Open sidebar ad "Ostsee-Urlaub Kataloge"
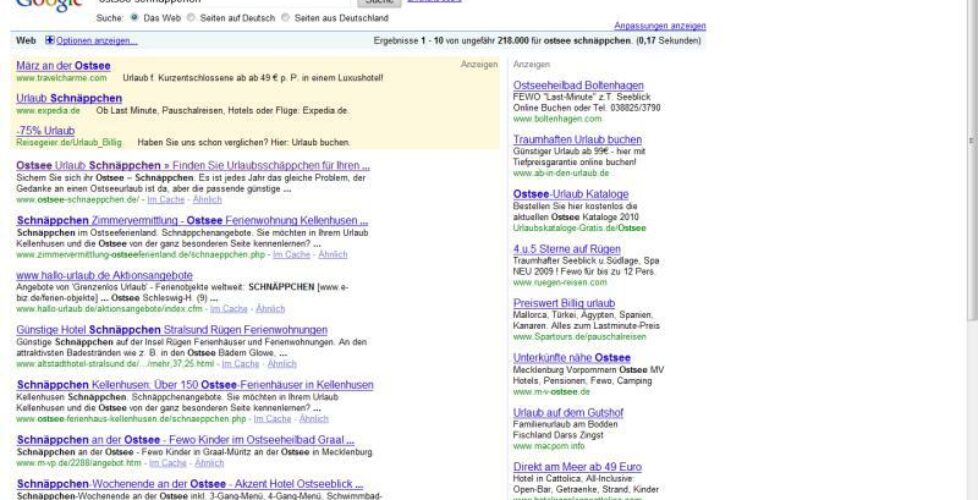Viewport: 978px width, 500px height. pyautogui.click(x=571, y=195)
